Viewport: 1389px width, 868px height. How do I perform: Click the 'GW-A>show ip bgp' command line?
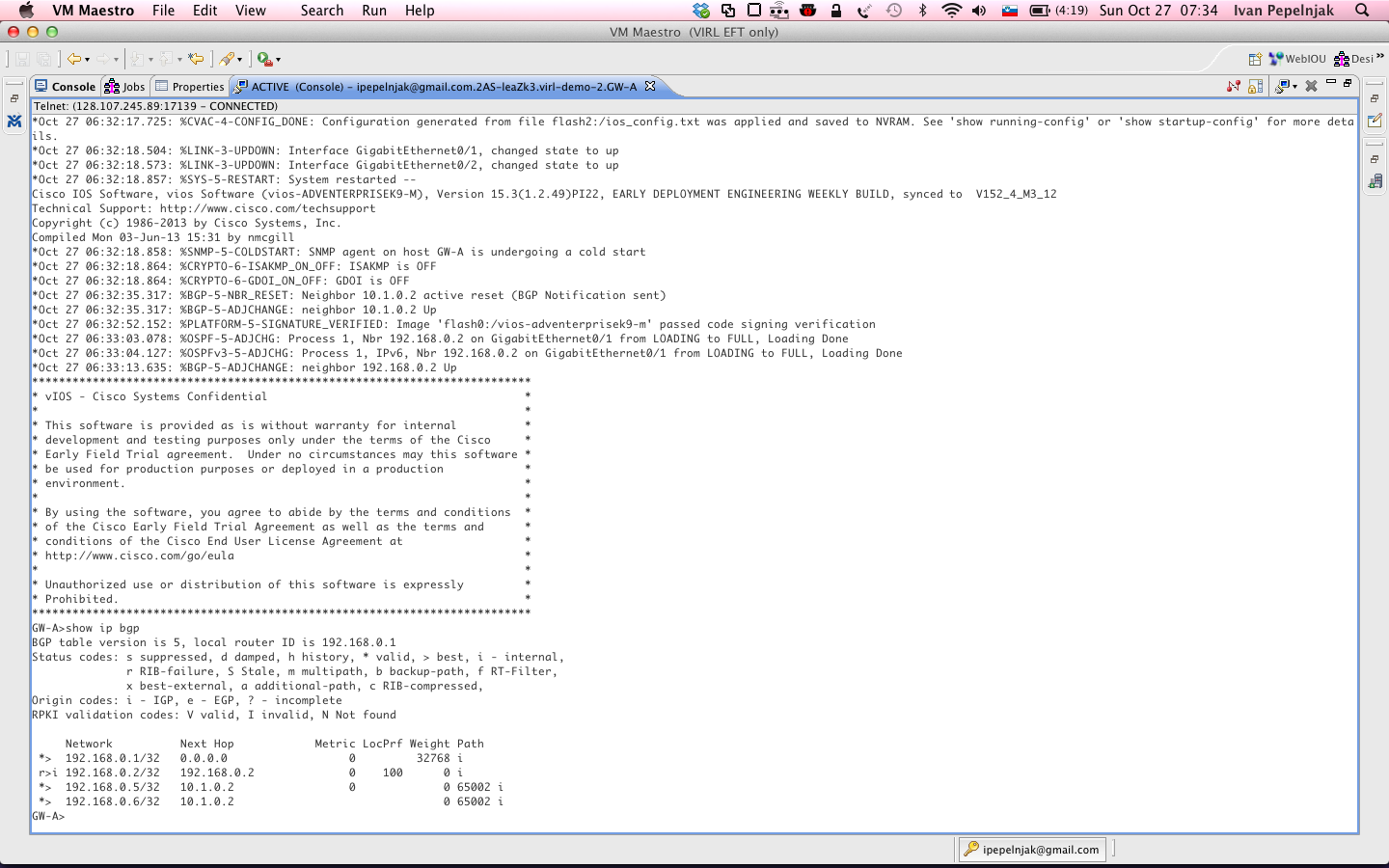coord(86,628)
